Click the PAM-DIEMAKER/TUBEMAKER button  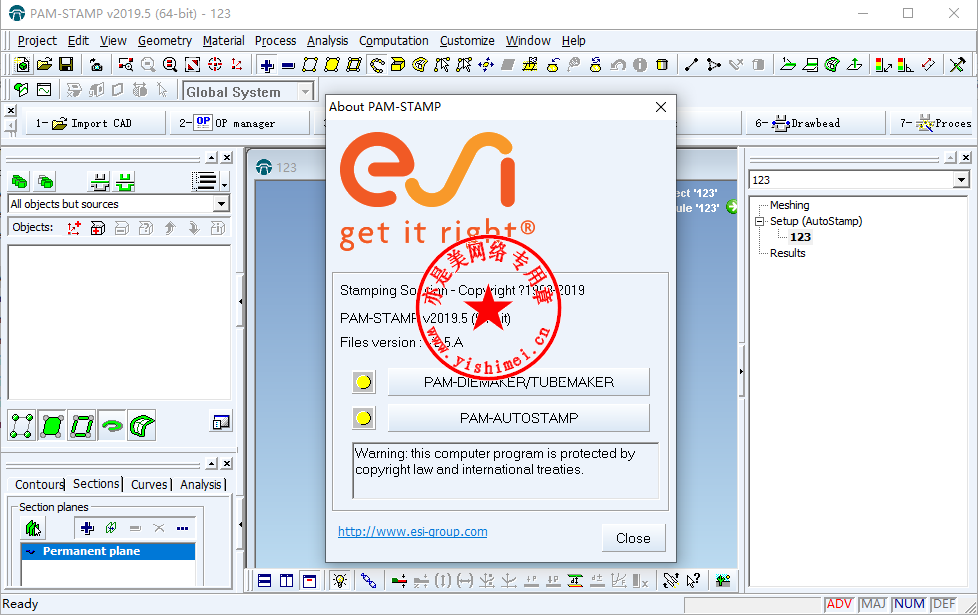(x=518, y=382)
